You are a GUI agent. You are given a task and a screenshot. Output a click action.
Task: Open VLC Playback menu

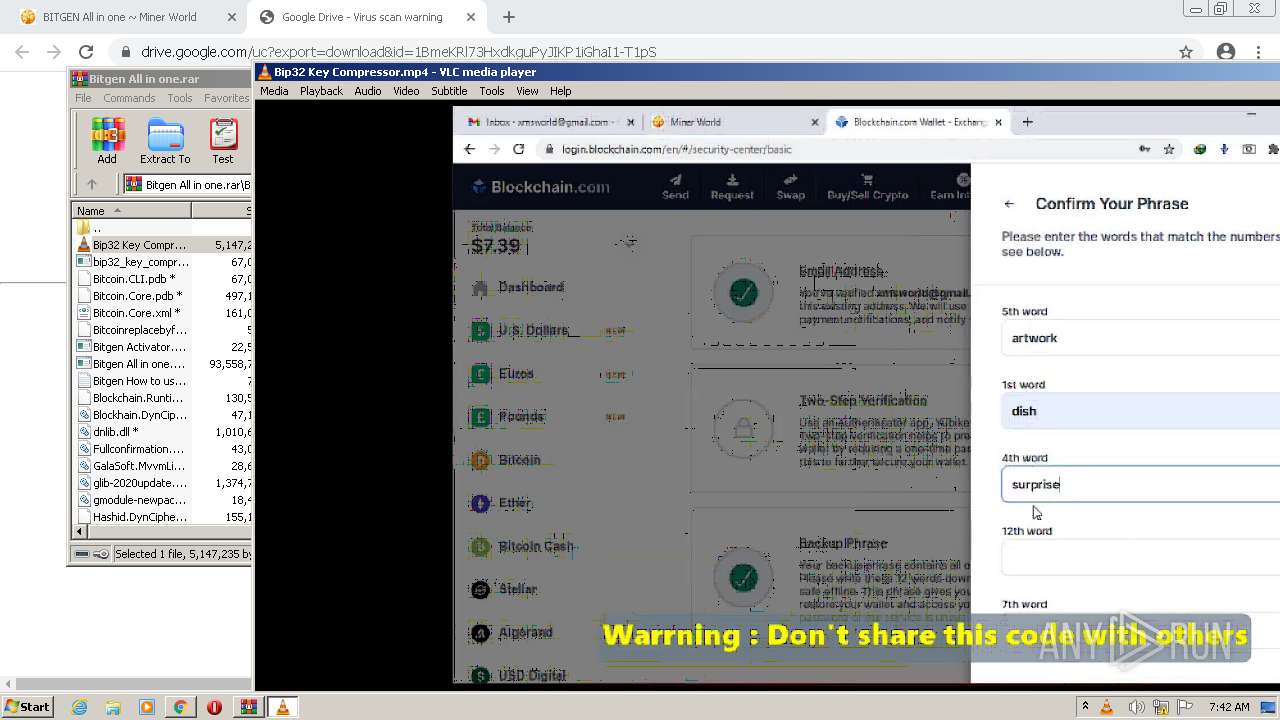click(321, 91)
